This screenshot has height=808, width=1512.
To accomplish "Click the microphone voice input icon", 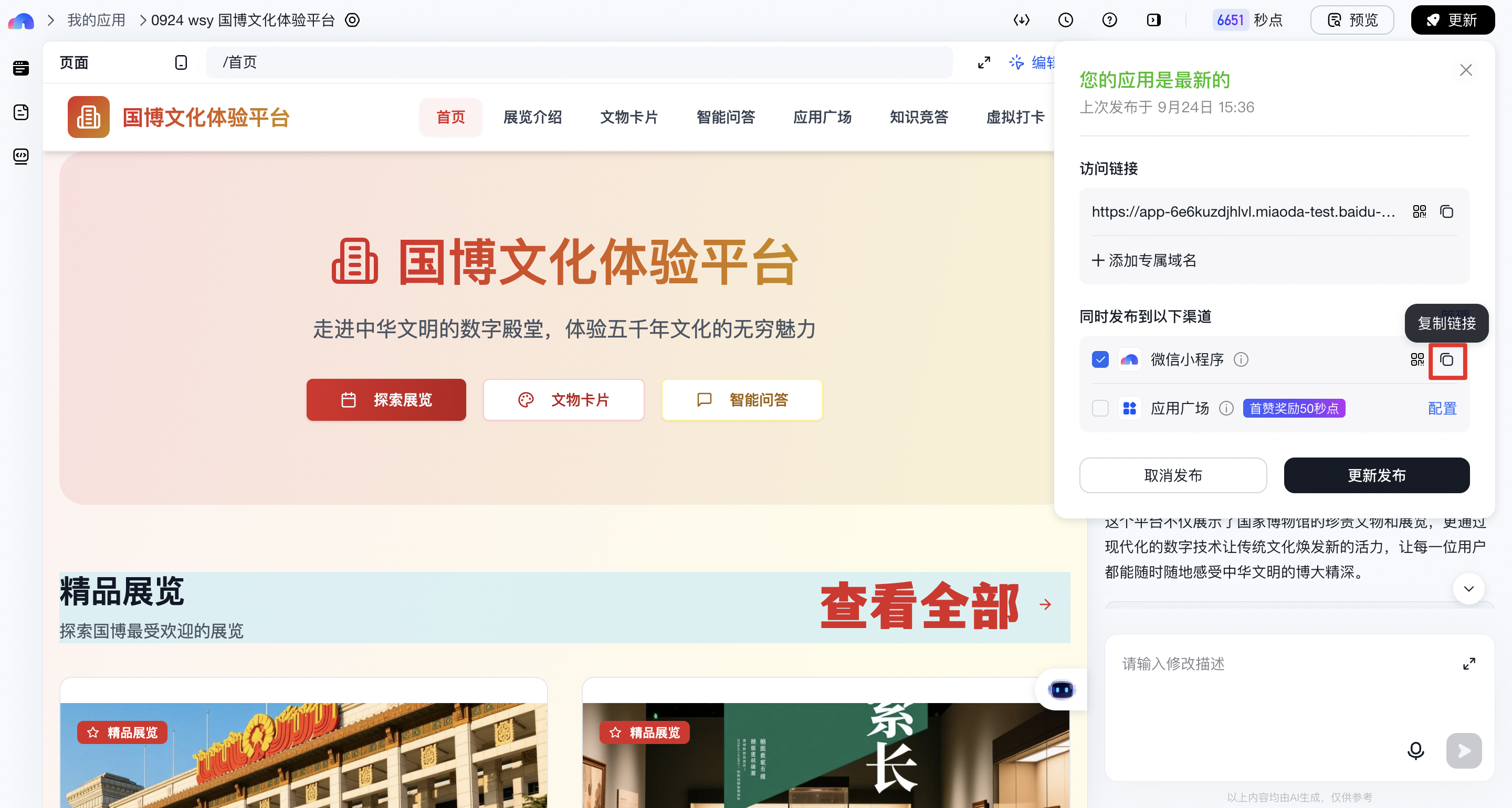I will [x=1415, y=750].
